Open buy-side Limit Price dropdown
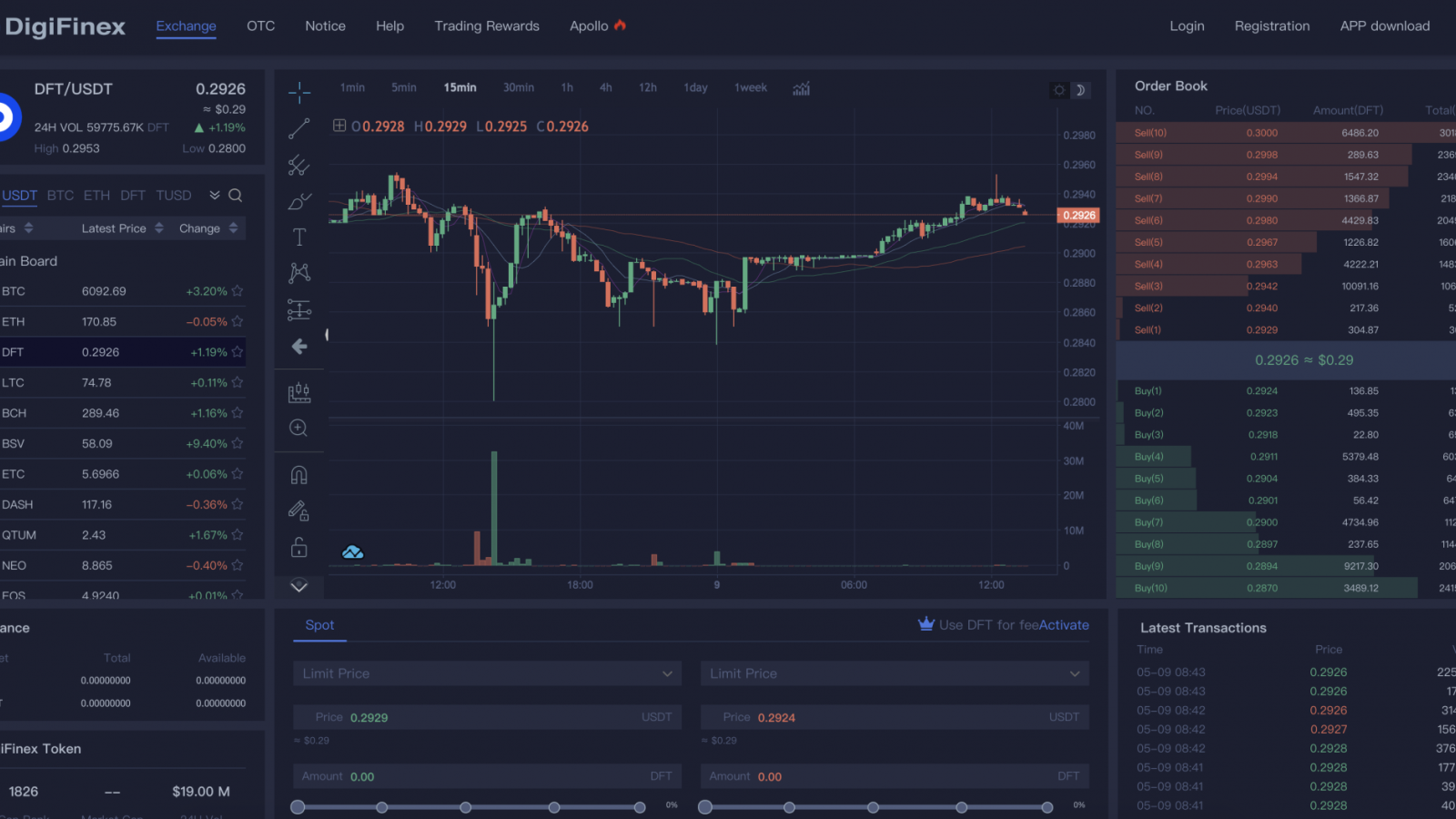 tap(487, 673)
